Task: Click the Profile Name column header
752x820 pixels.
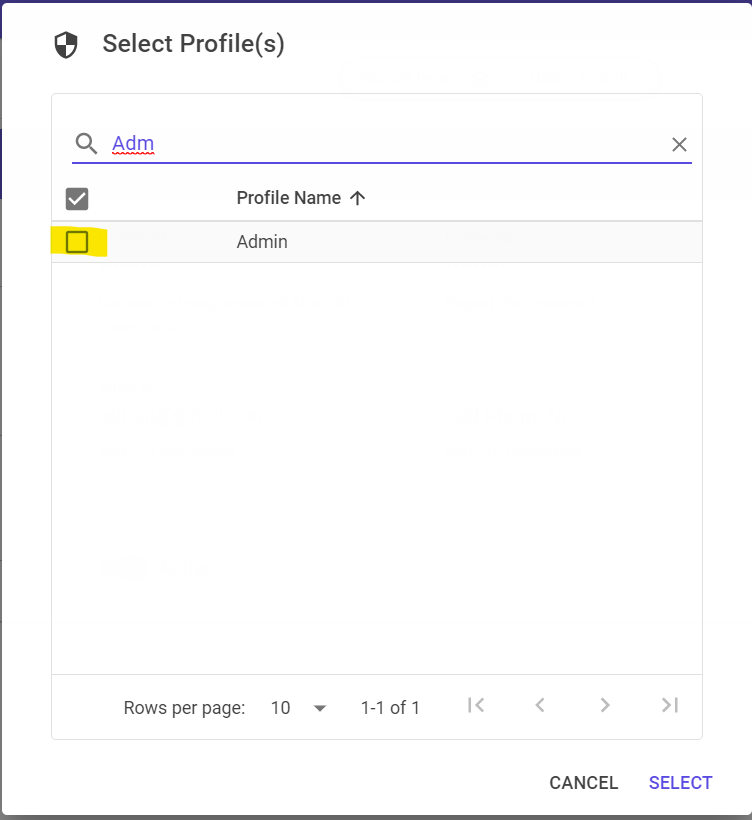Action: (x=287, y=197)
